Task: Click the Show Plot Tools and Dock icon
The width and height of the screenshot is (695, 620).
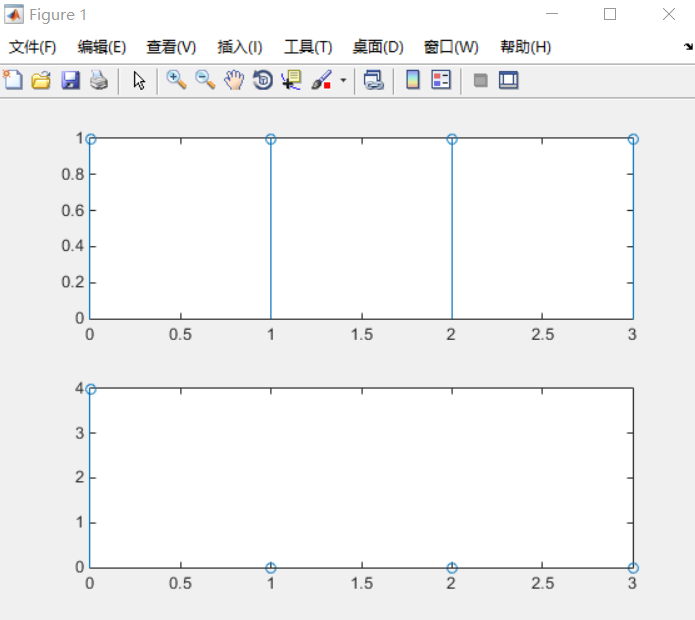Action: tap(508, 80)
